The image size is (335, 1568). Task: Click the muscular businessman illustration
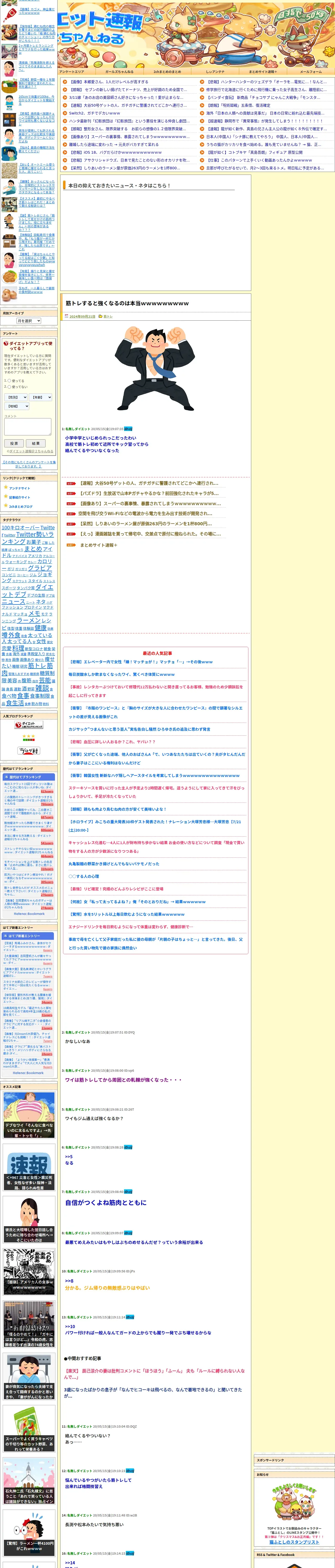(x=155, y=368)
